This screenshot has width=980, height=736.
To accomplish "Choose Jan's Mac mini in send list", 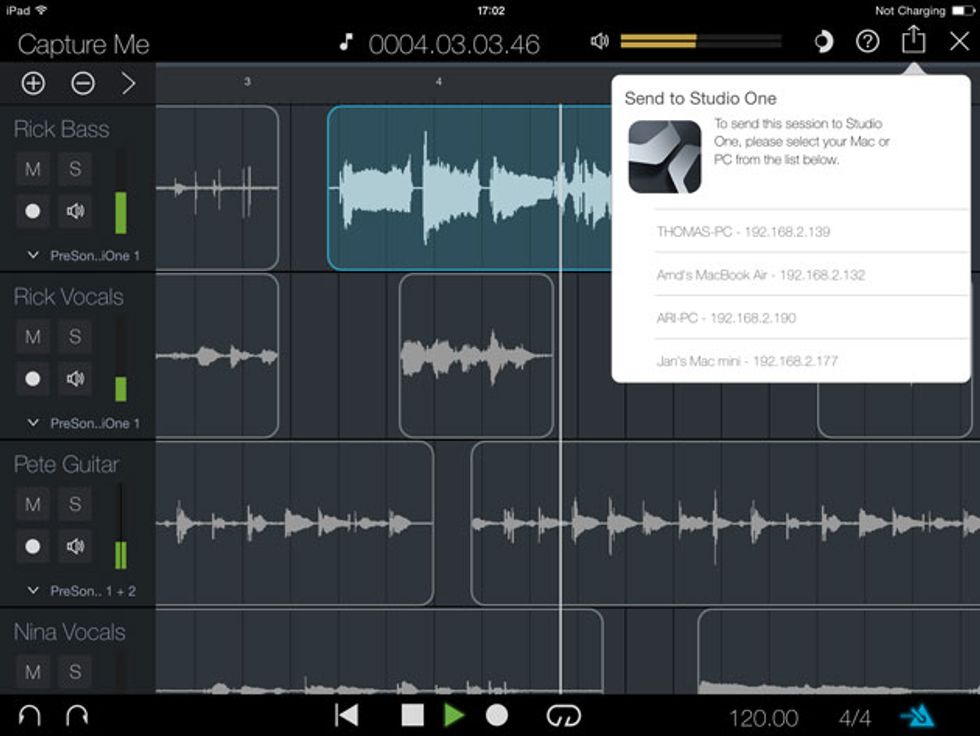I will point(746,361).
